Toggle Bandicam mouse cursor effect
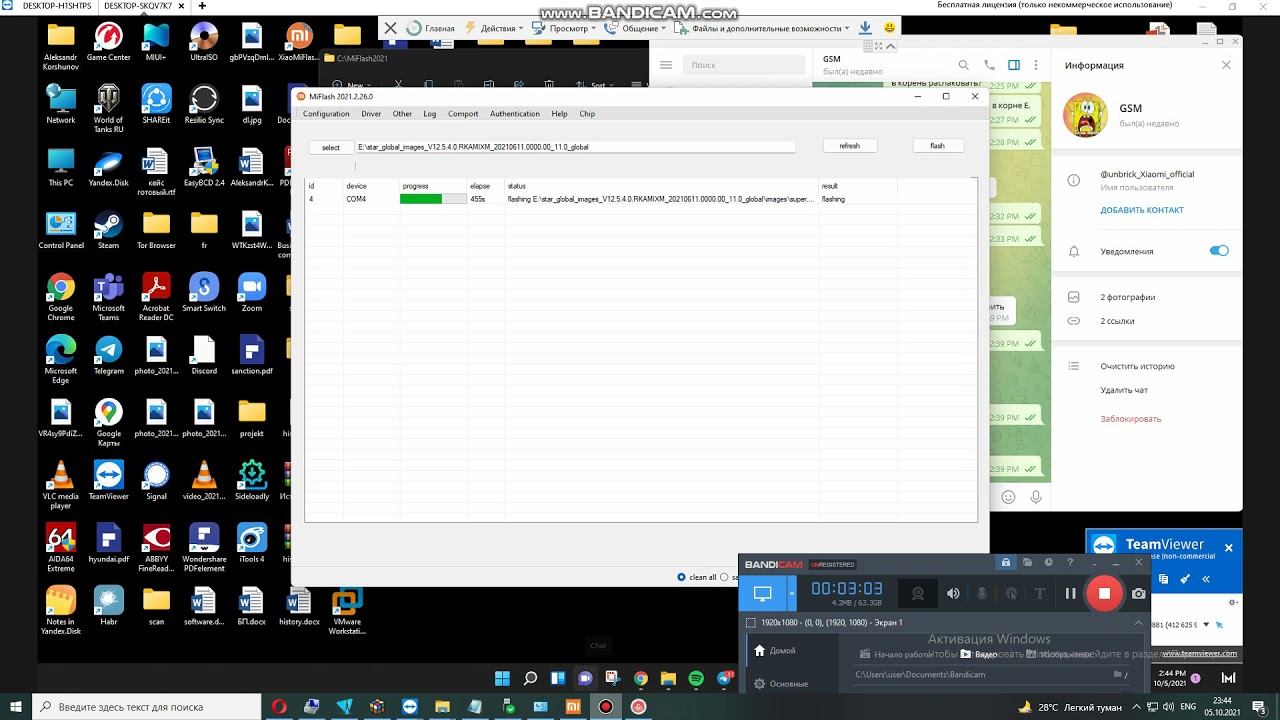Viewport: 1280px width, 720px height. point(1011,593)
